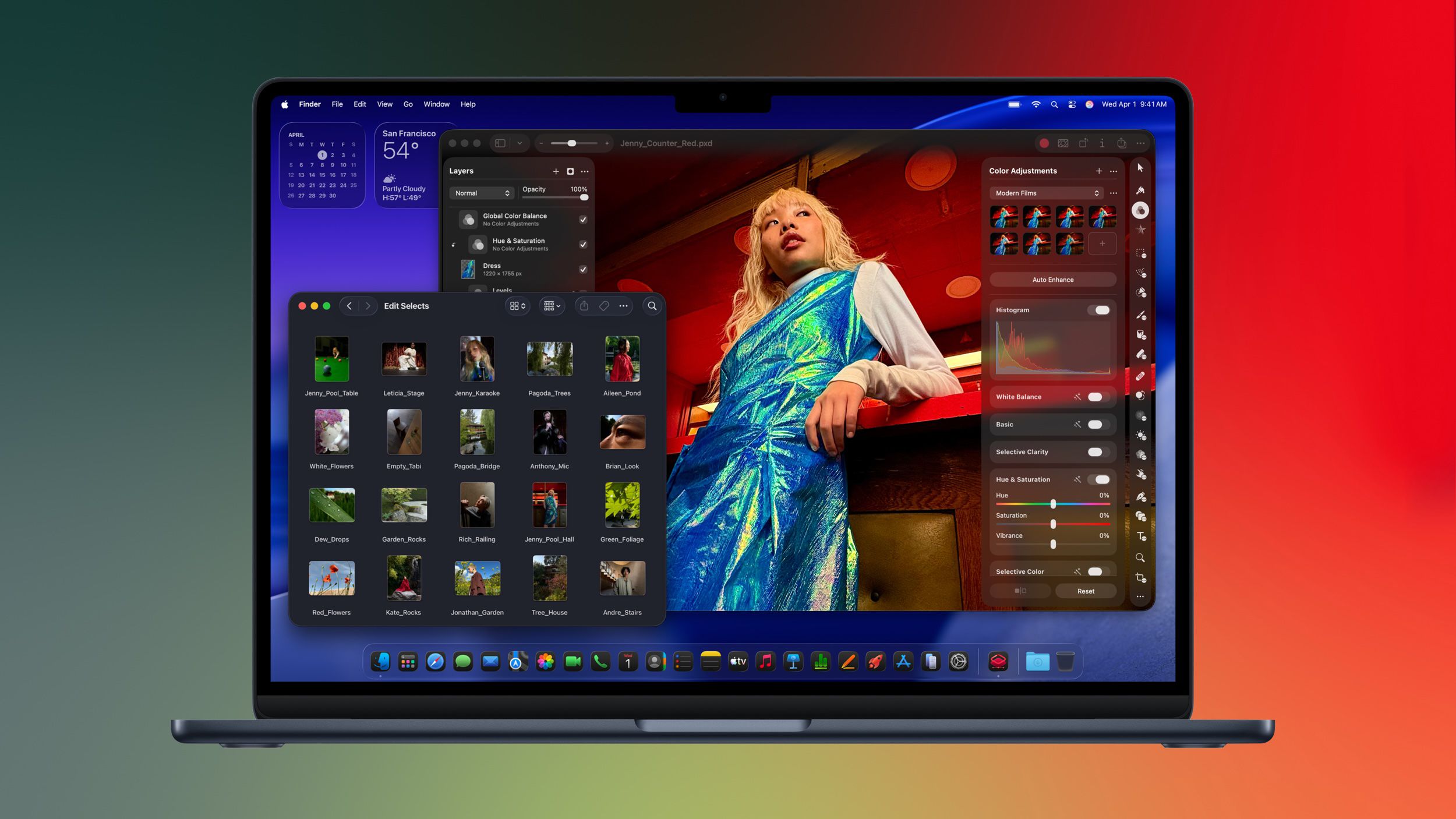This screenshot has width=1456, height=819.
Task: Add a new preset with the plus tile
Action: click(x=1102, y=243)
